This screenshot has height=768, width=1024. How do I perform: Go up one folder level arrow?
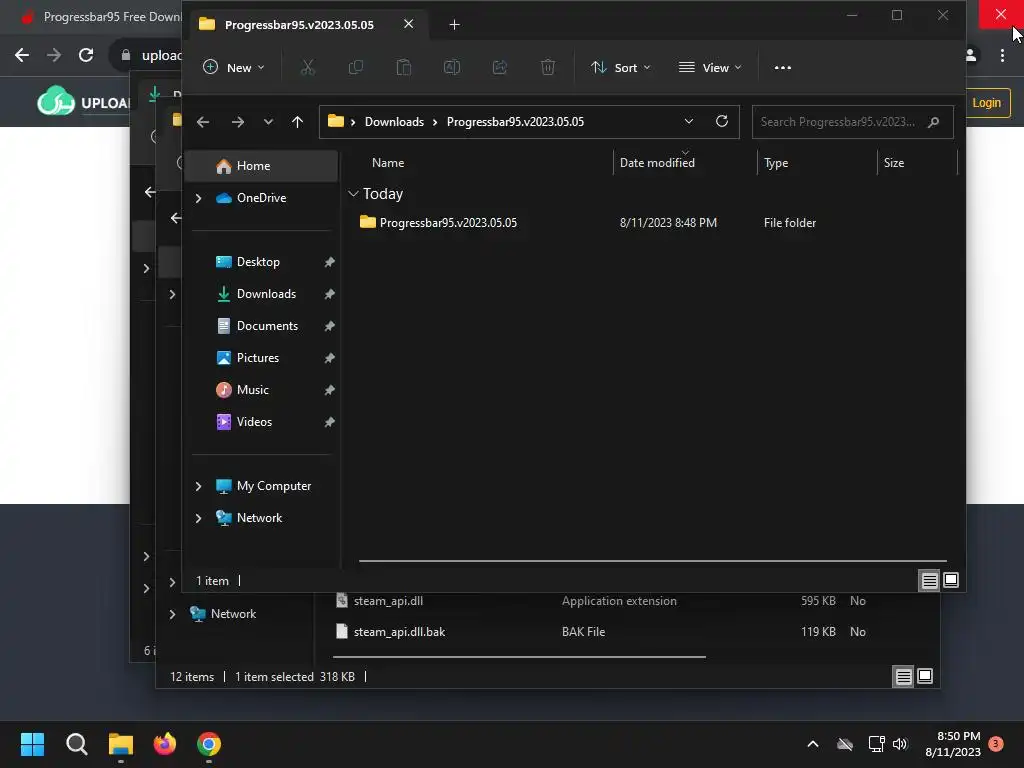(297, 122)
